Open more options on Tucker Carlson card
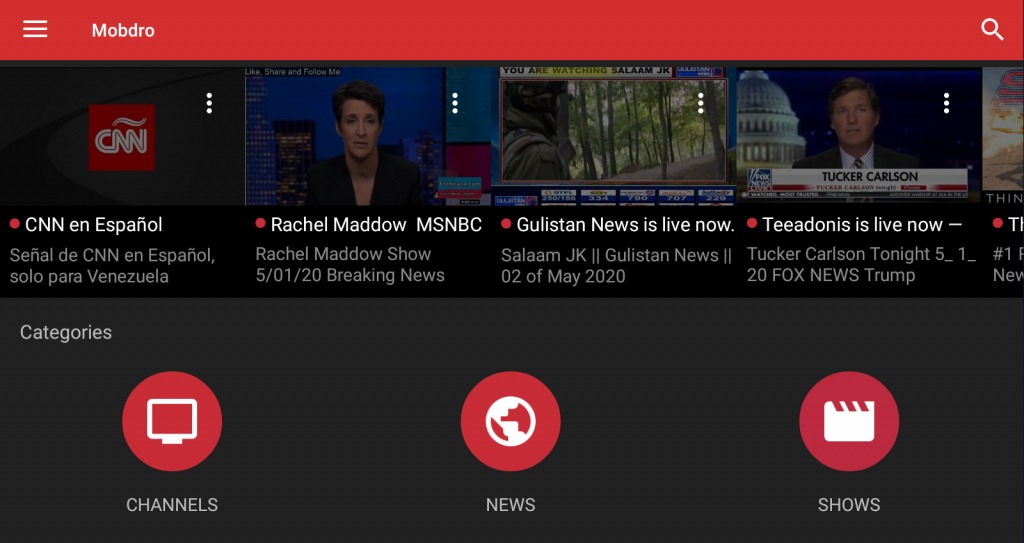 946,103
